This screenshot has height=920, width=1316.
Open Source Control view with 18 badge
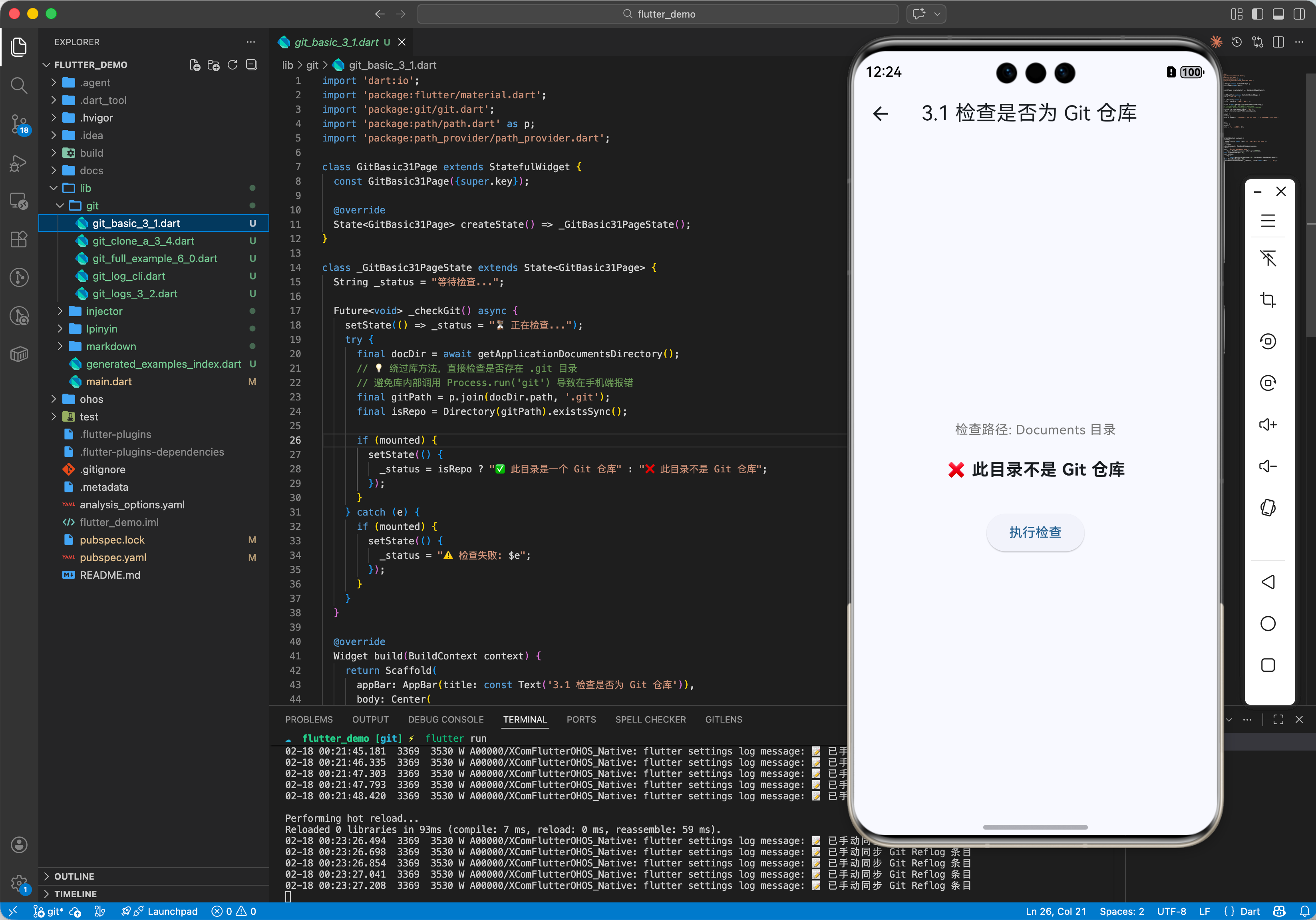(x=19, y=123)
